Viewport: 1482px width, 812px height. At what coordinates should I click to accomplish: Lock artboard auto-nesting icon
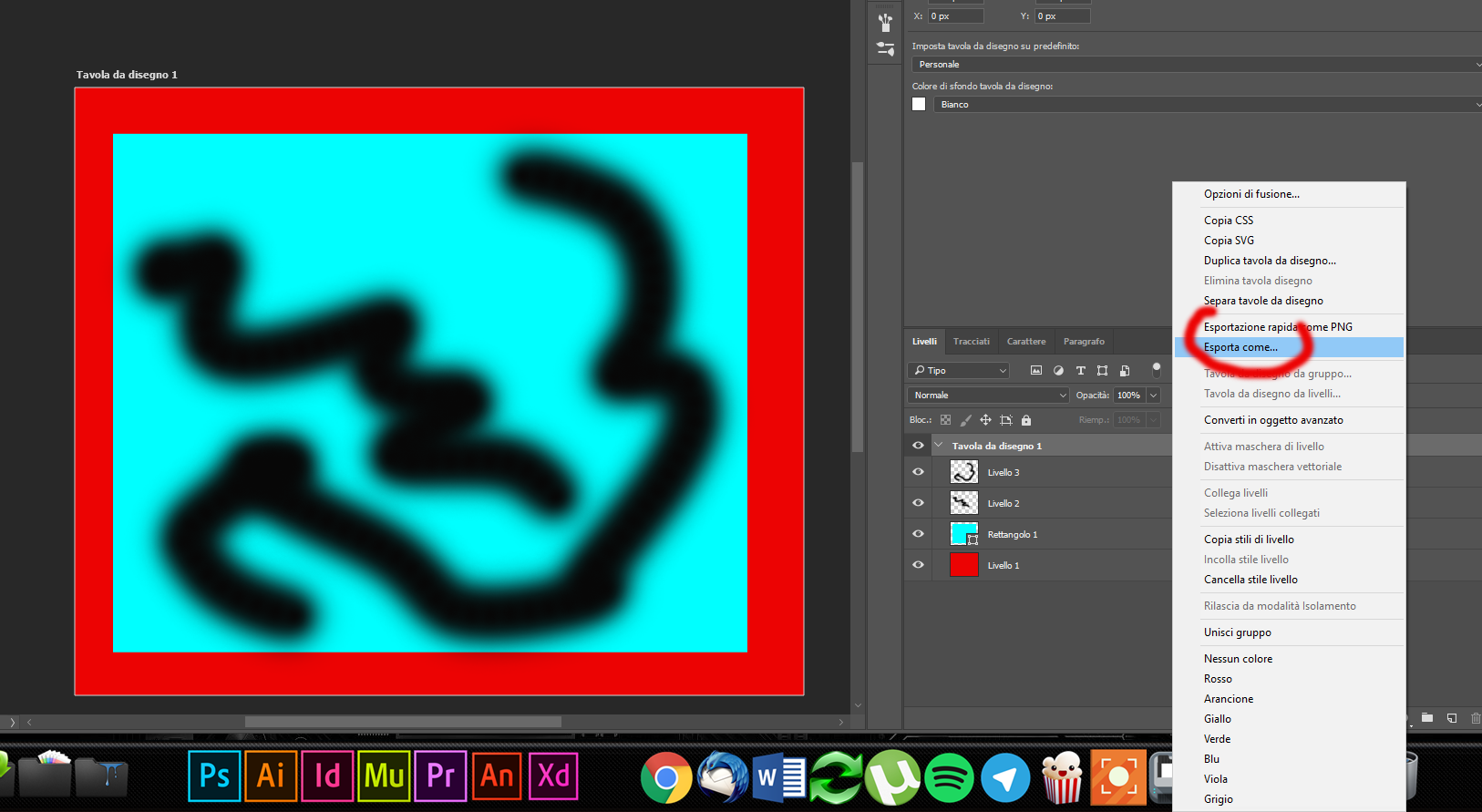click(1006, 420)
